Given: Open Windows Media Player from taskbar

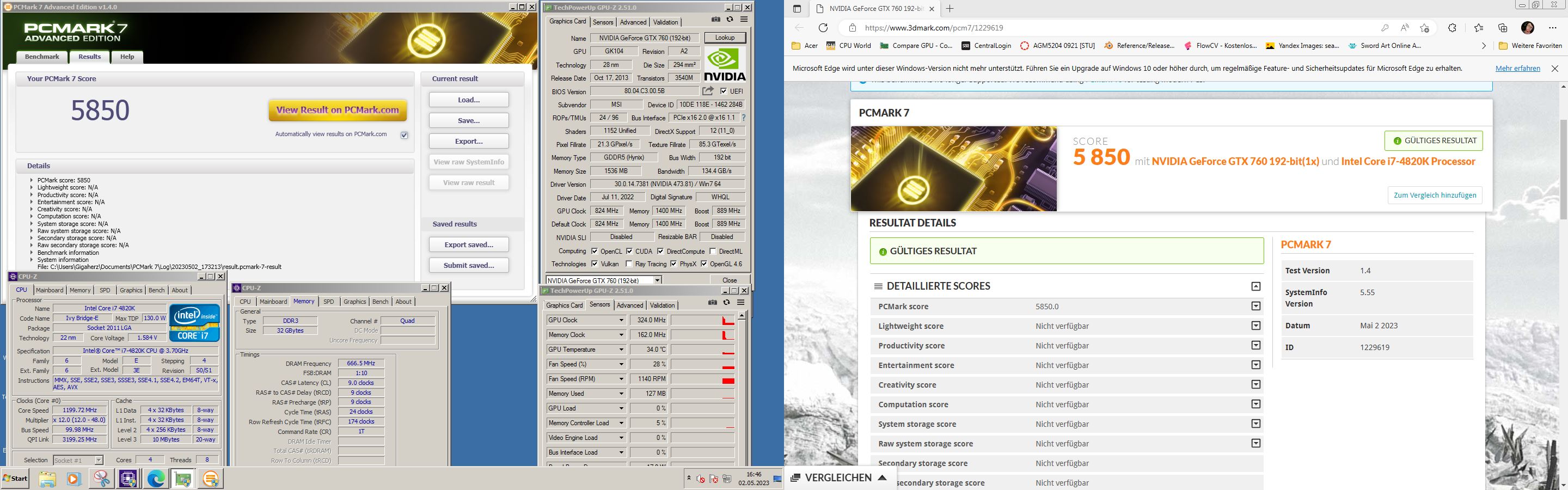Looking at the screenshot, I should click(73, 479).
